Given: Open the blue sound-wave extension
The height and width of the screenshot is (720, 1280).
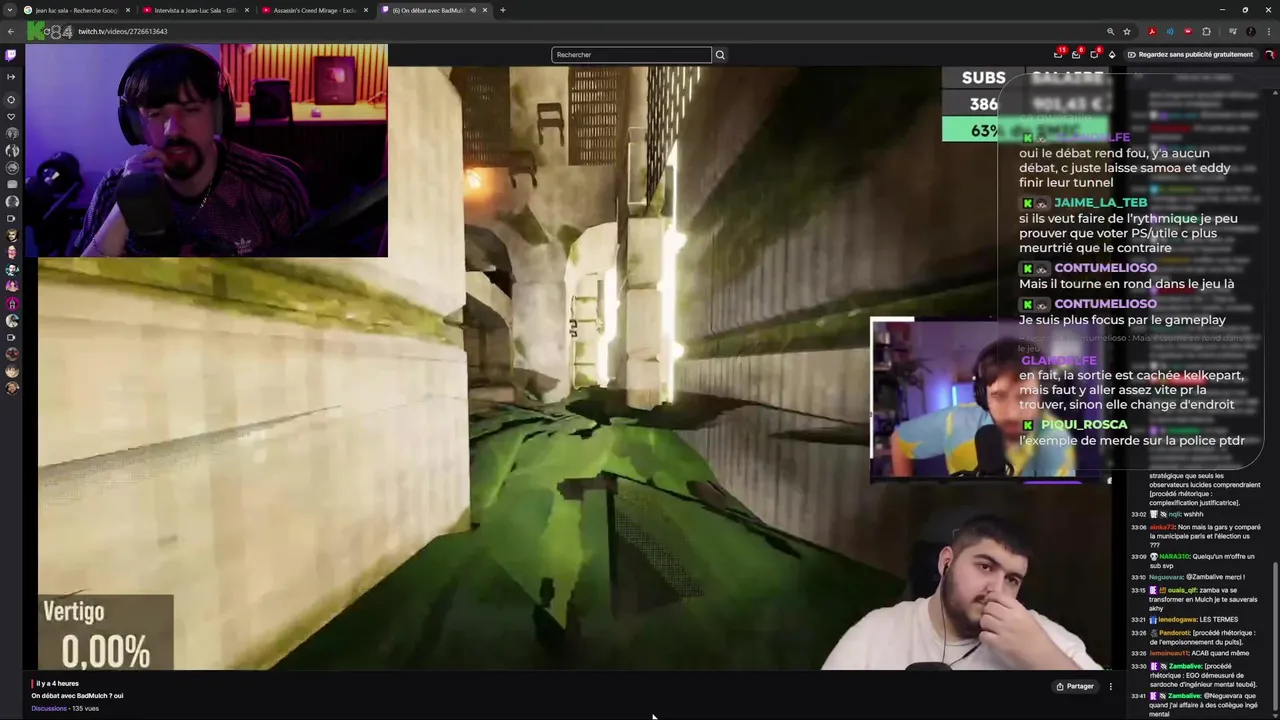Looking at the screenshot, I should (1170, 31).
